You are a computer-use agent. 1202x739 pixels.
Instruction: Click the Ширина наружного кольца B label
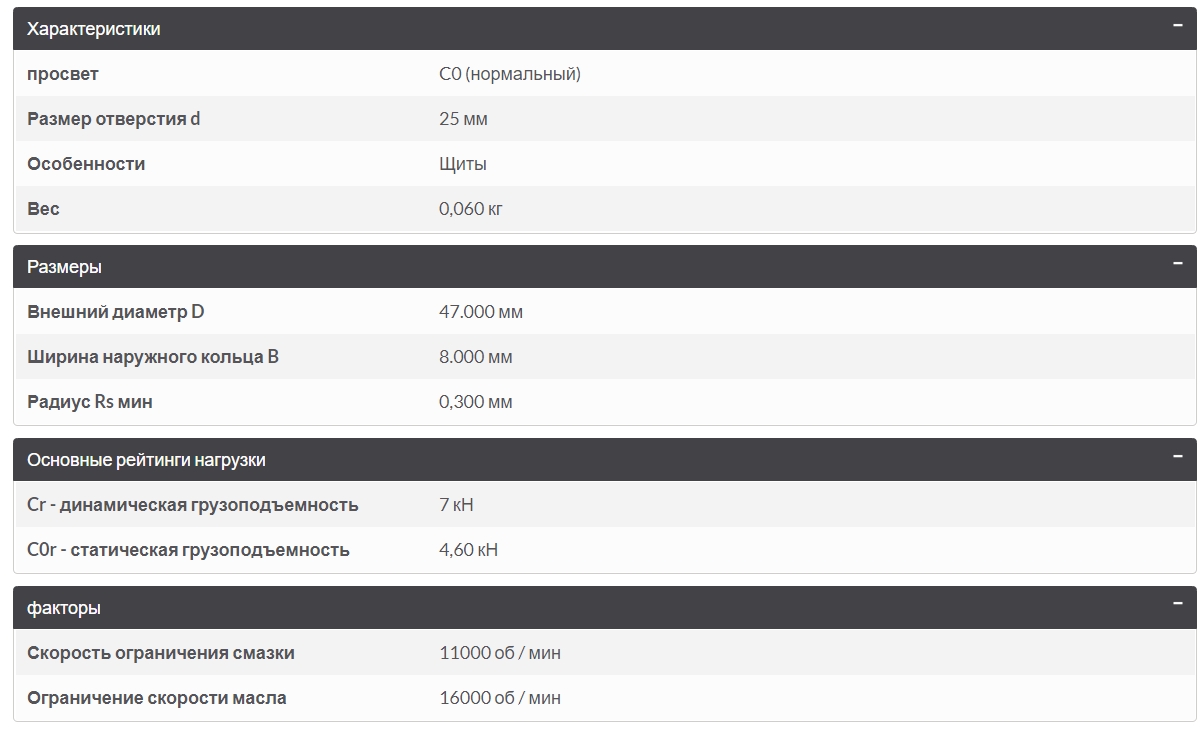point(153,357)
